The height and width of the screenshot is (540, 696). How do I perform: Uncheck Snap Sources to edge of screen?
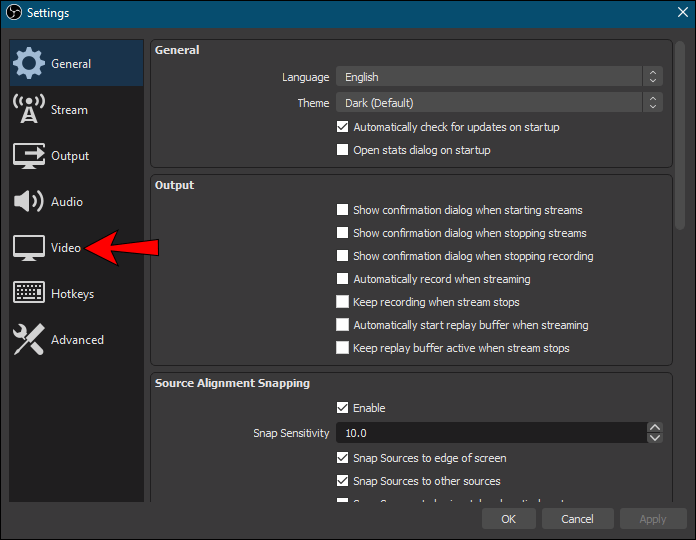point(343,458)
